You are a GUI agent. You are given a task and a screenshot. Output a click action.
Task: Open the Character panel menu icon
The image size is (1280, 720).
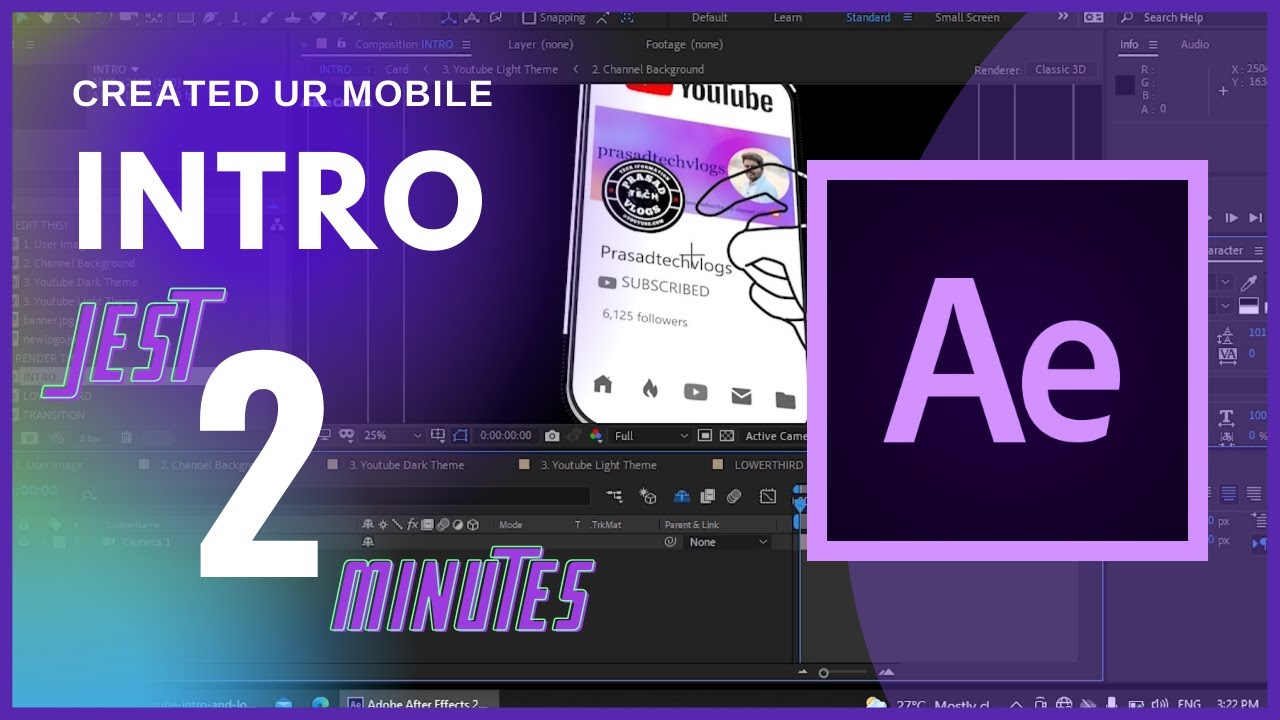pyautogui.click(x=1258, y=251)
